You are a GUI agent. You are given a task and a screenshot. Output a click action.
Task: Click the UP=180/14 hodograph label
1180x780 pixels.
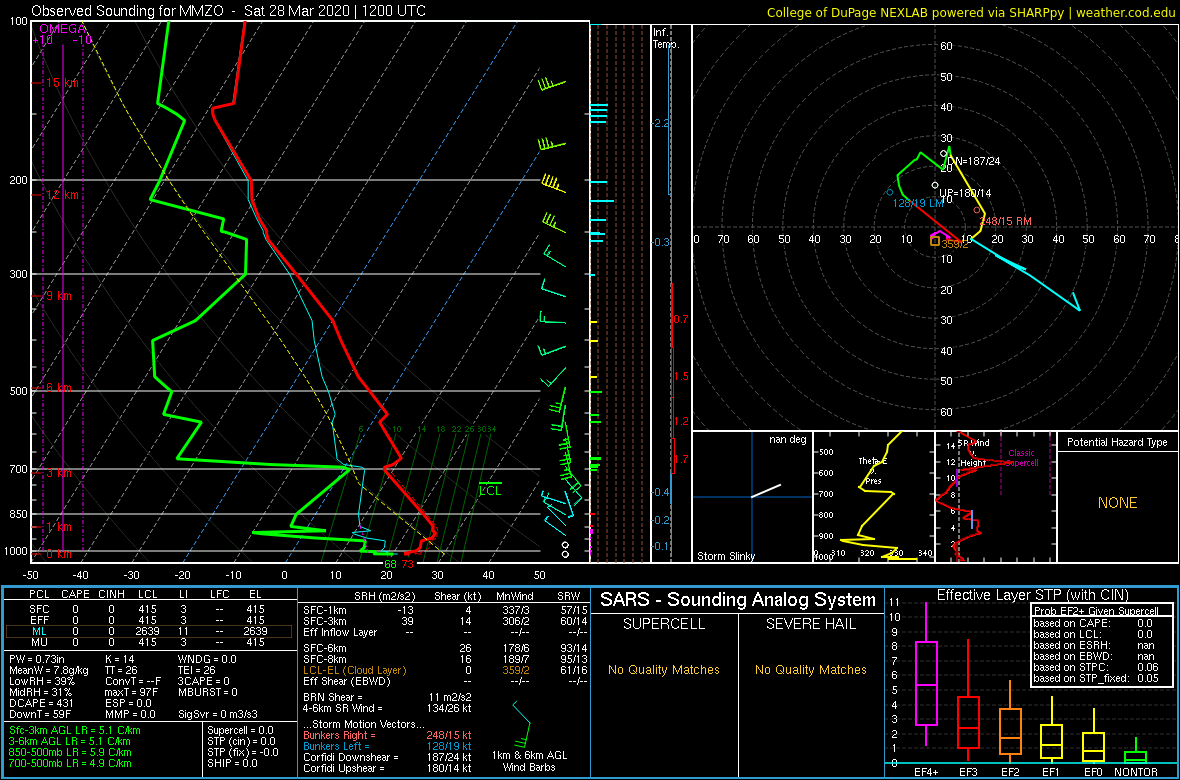966,193
